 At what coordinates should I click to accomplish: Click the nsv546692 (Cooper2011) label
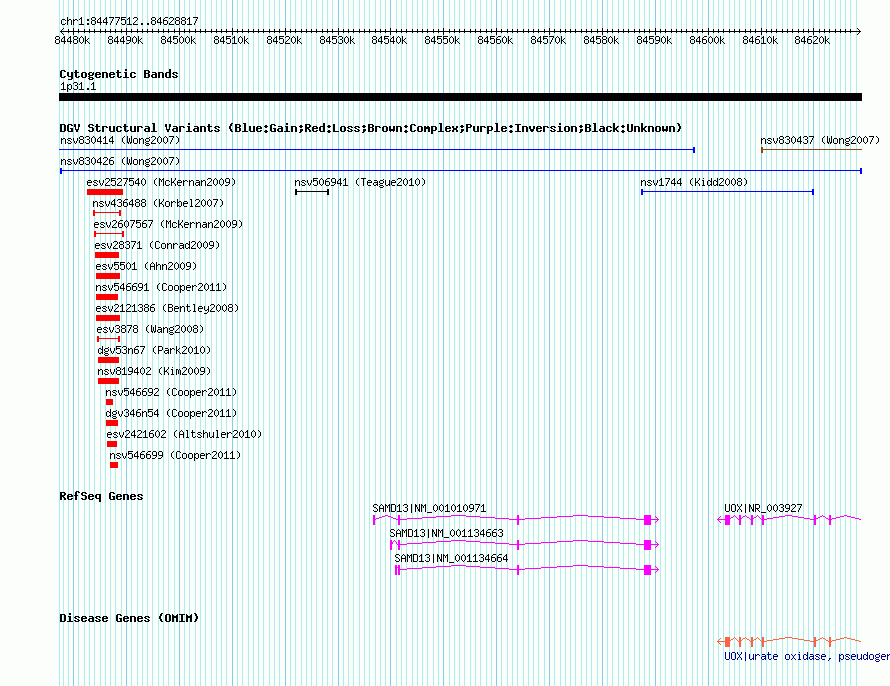[171, 392]
